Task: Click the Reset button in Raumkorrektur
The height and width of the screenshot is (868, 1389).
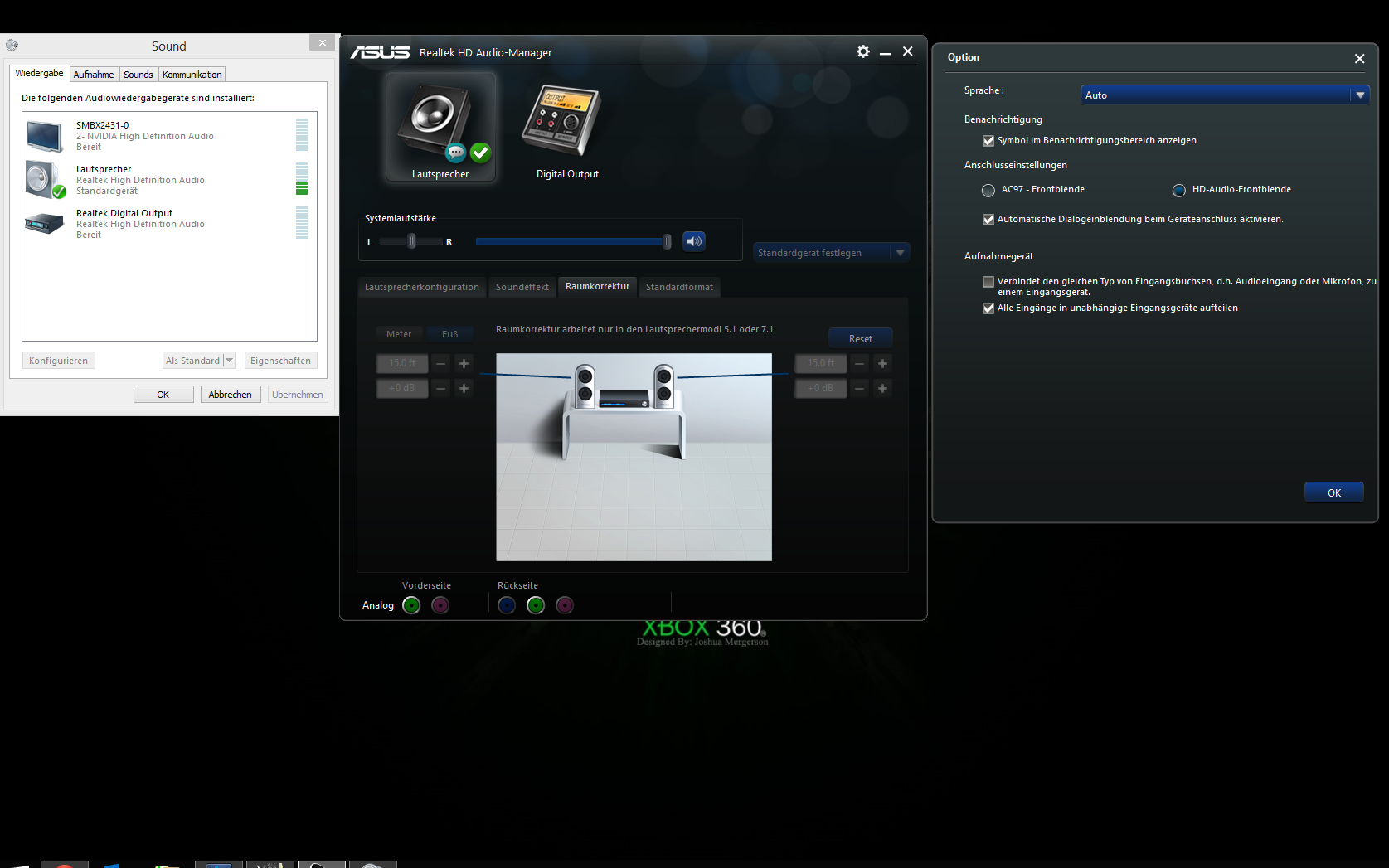Action: 861,338
